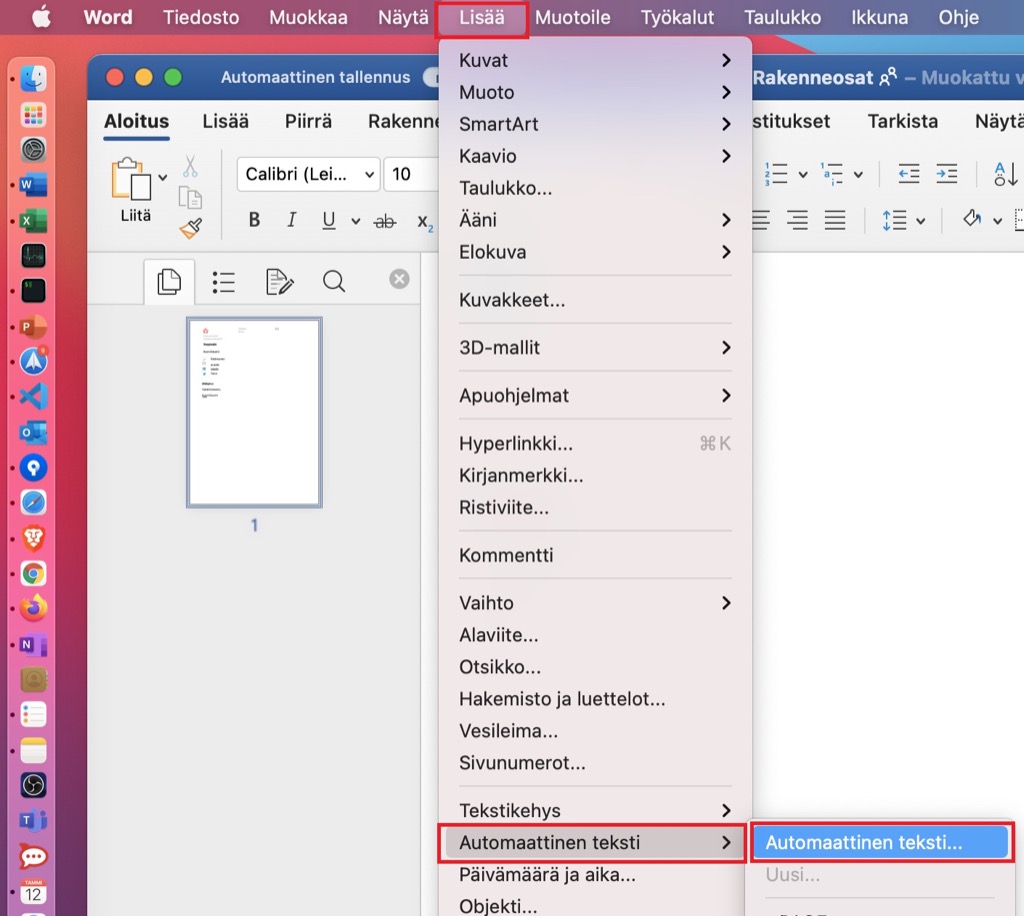Toggle Underline formatting
The image size is (1024, 916).
coord(328,220)
